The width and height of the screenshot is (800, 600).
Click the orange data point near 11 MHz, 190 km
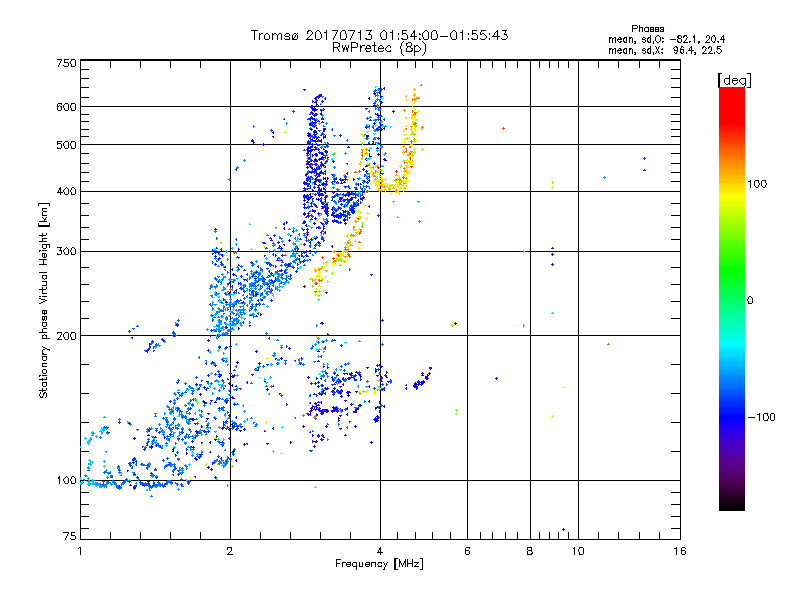608,344
